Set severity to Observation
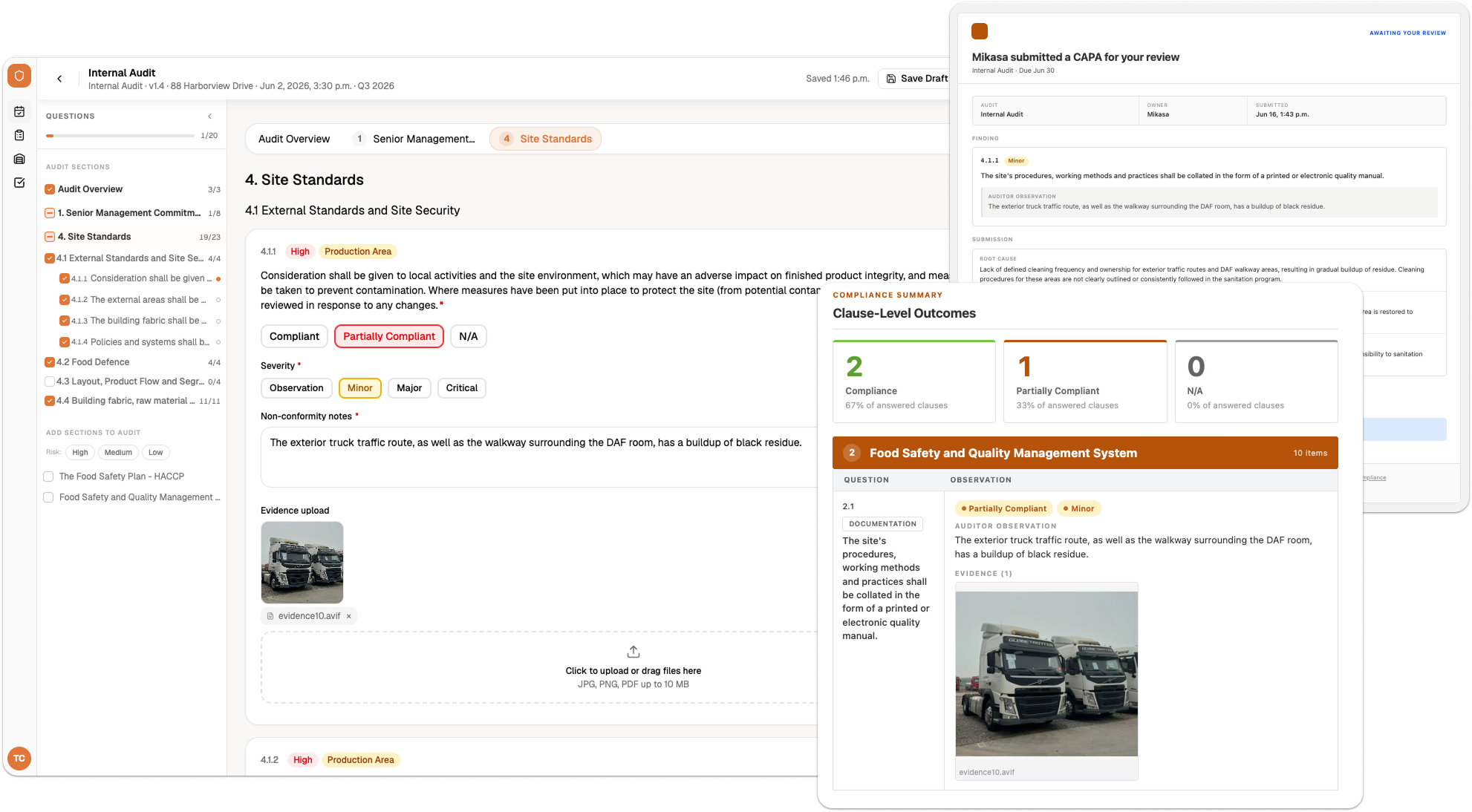The height and width of the screenshot is (812, 1472). tap(296, 388)
